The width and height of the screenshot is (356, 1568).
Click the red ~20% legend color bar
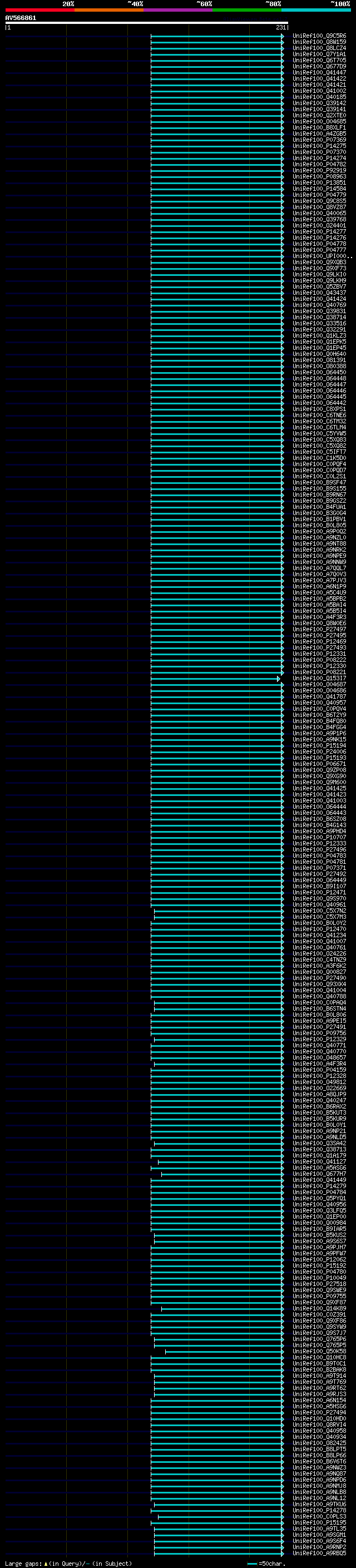[39, 10]
